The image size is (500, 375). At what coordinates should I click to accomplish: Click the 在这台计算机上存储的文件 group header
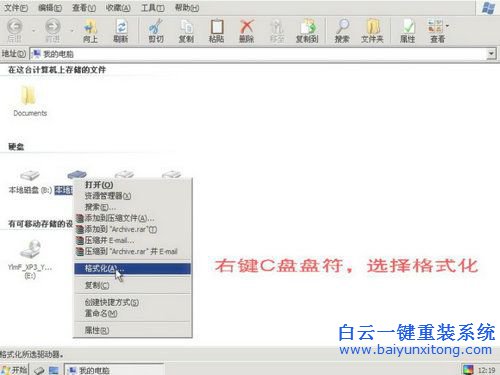click(57, 69)
